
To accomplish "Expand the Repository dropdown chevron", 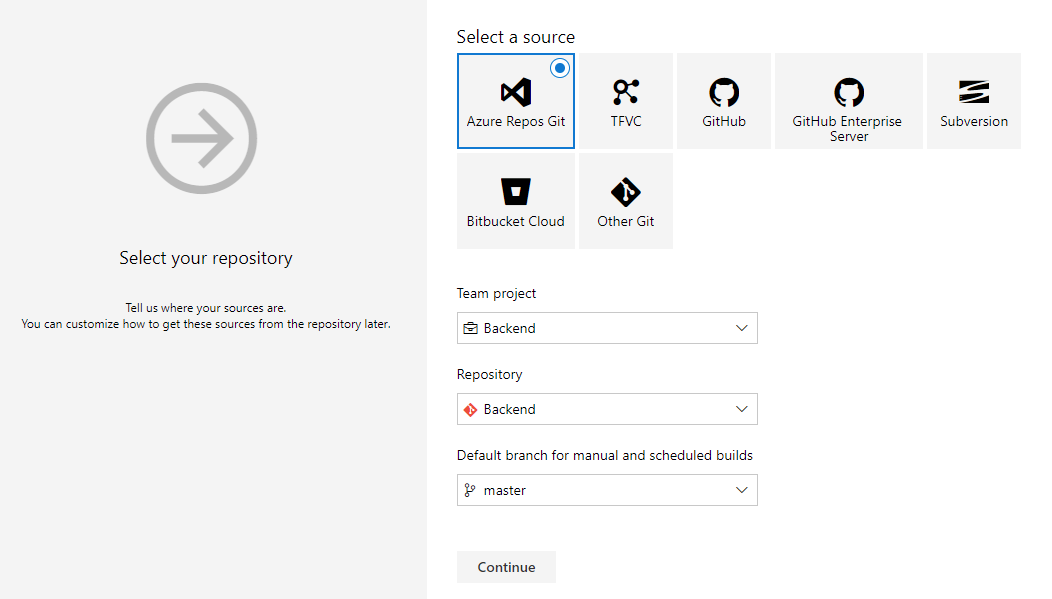I will pos(741,409).
